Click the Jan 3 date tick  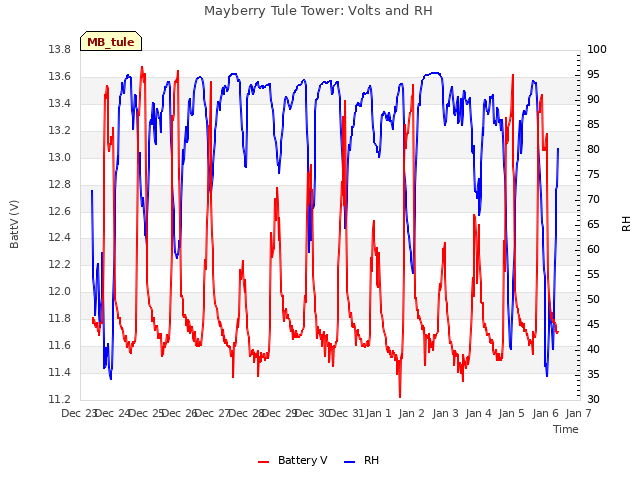[445, 413]
